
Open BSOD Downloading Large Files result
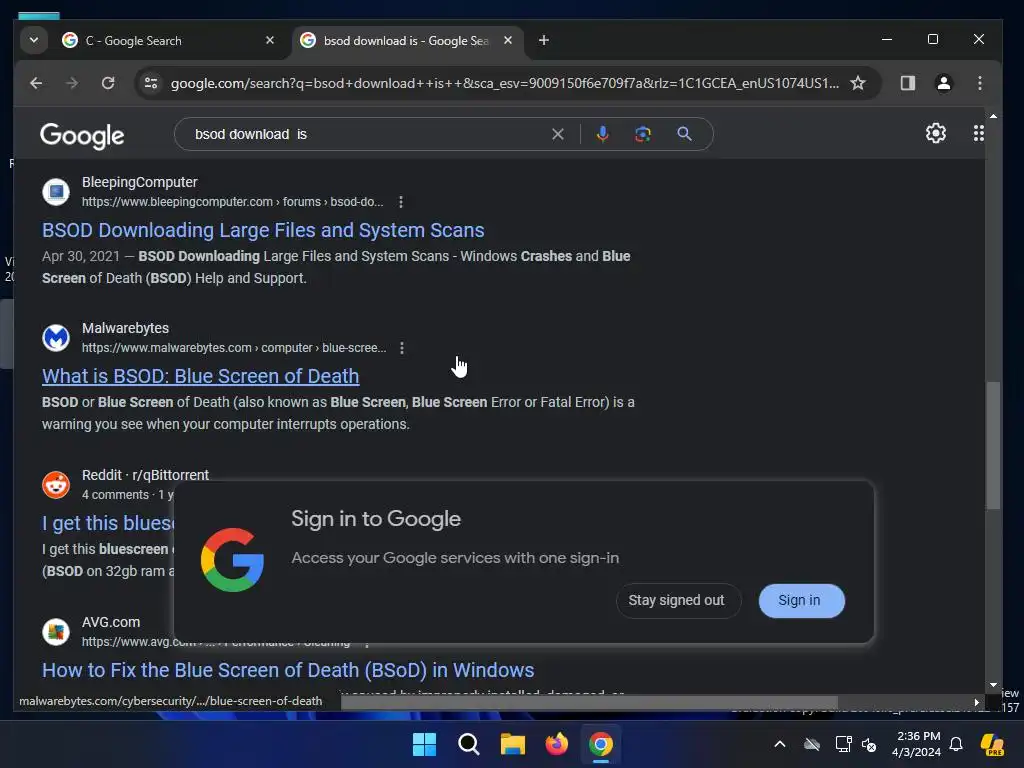(263, 230)
